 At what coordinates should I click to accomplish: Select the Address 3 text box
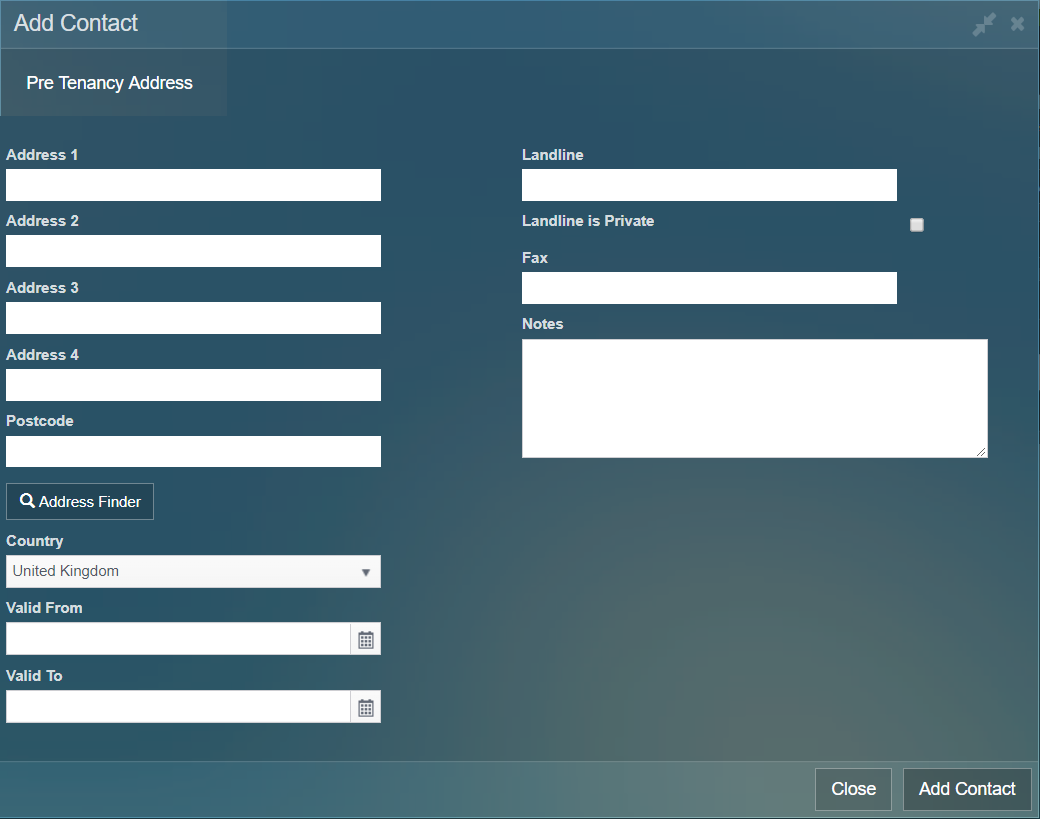click(193, 318)
